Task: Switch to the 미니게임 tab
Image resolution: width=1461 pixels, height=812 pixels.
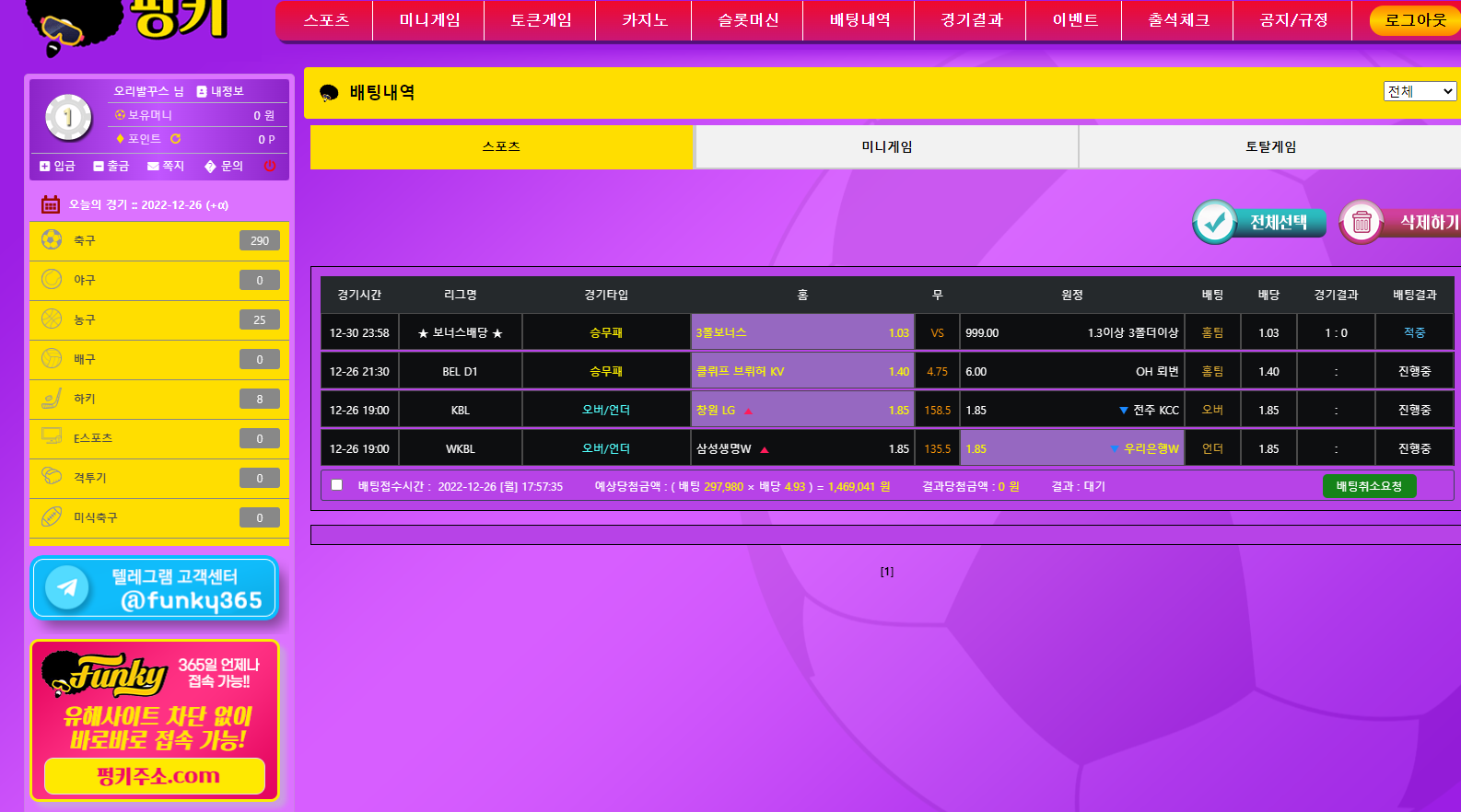Action: pyautogui.click(x=886, y=146)
